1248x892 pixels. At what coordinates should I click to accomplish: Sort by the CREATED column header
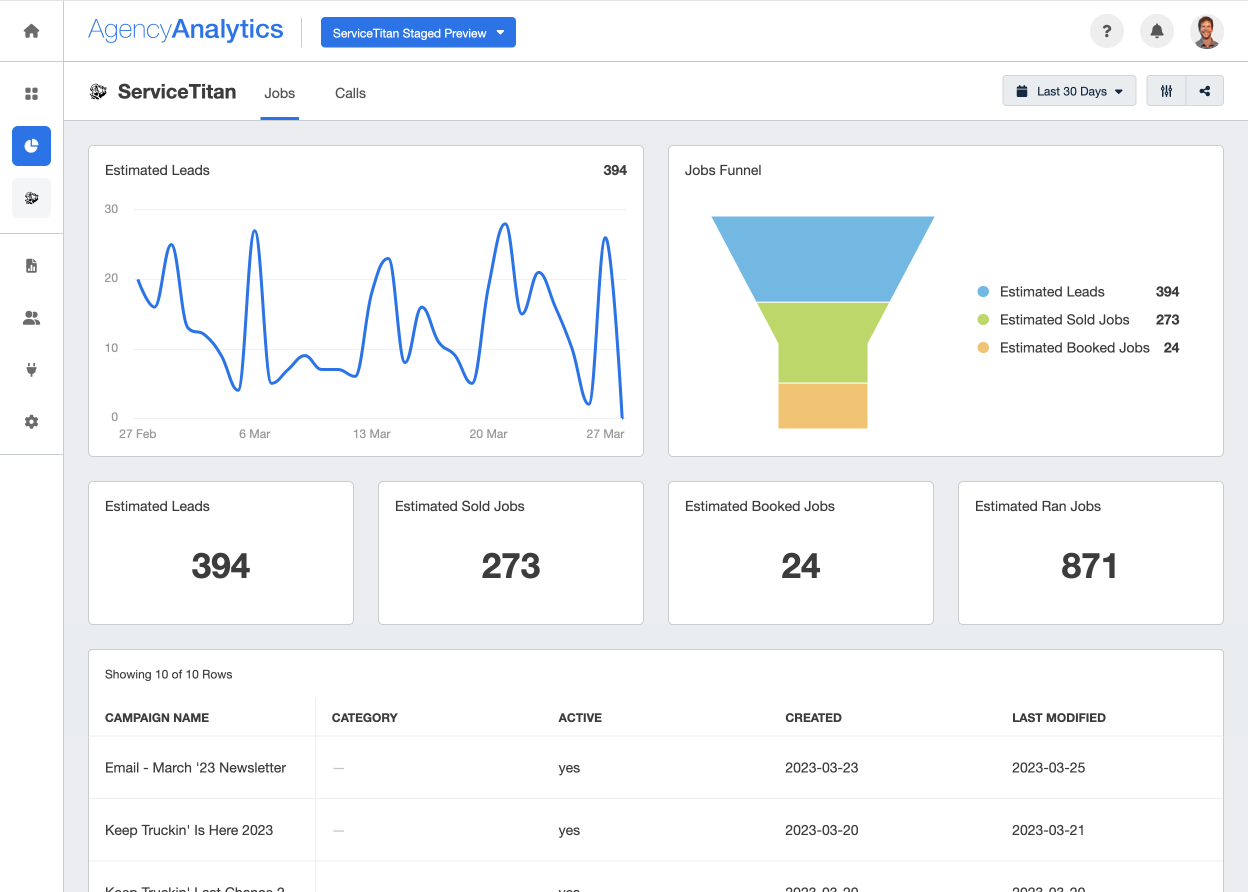point(813,718)
